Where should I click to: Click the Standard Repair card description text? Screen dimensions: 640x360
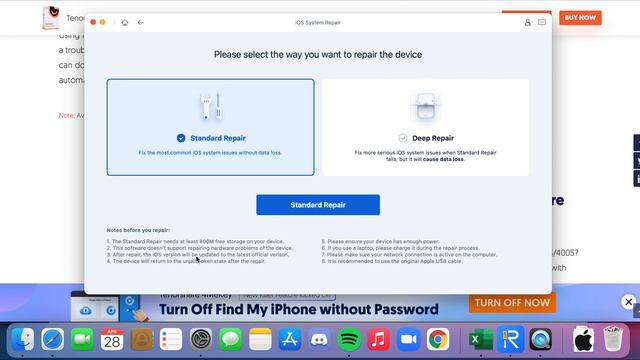tap(210, 153)
